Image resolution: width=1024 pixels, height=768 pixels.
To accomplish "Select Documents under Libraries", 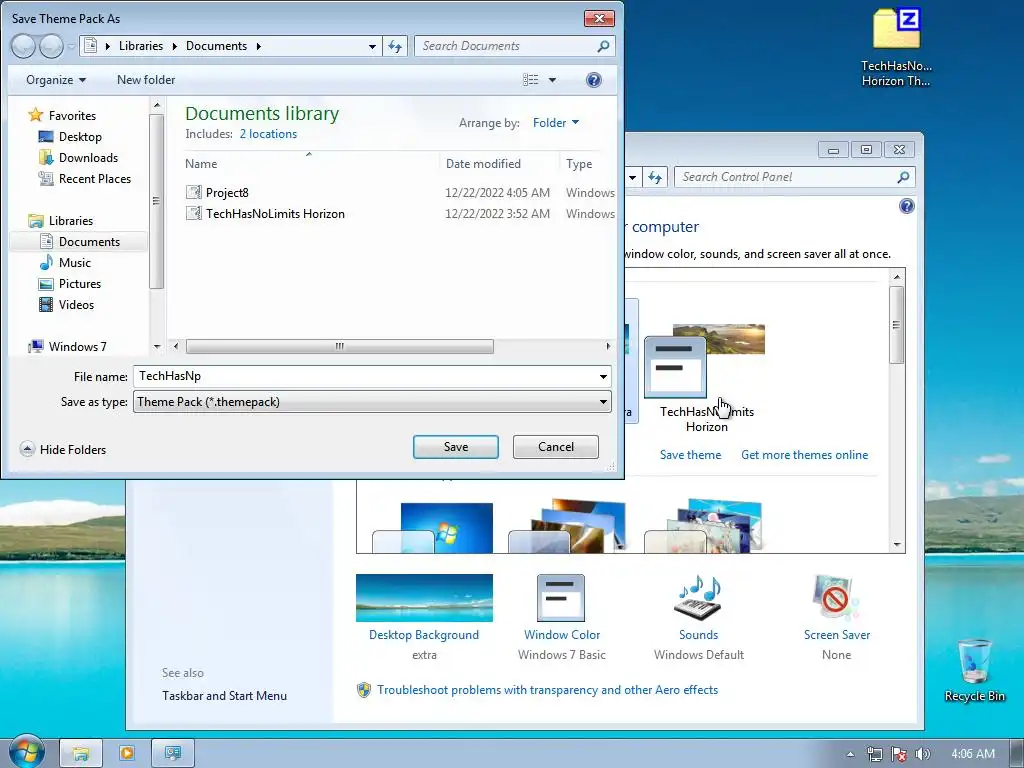I will [x=89, y=242].
